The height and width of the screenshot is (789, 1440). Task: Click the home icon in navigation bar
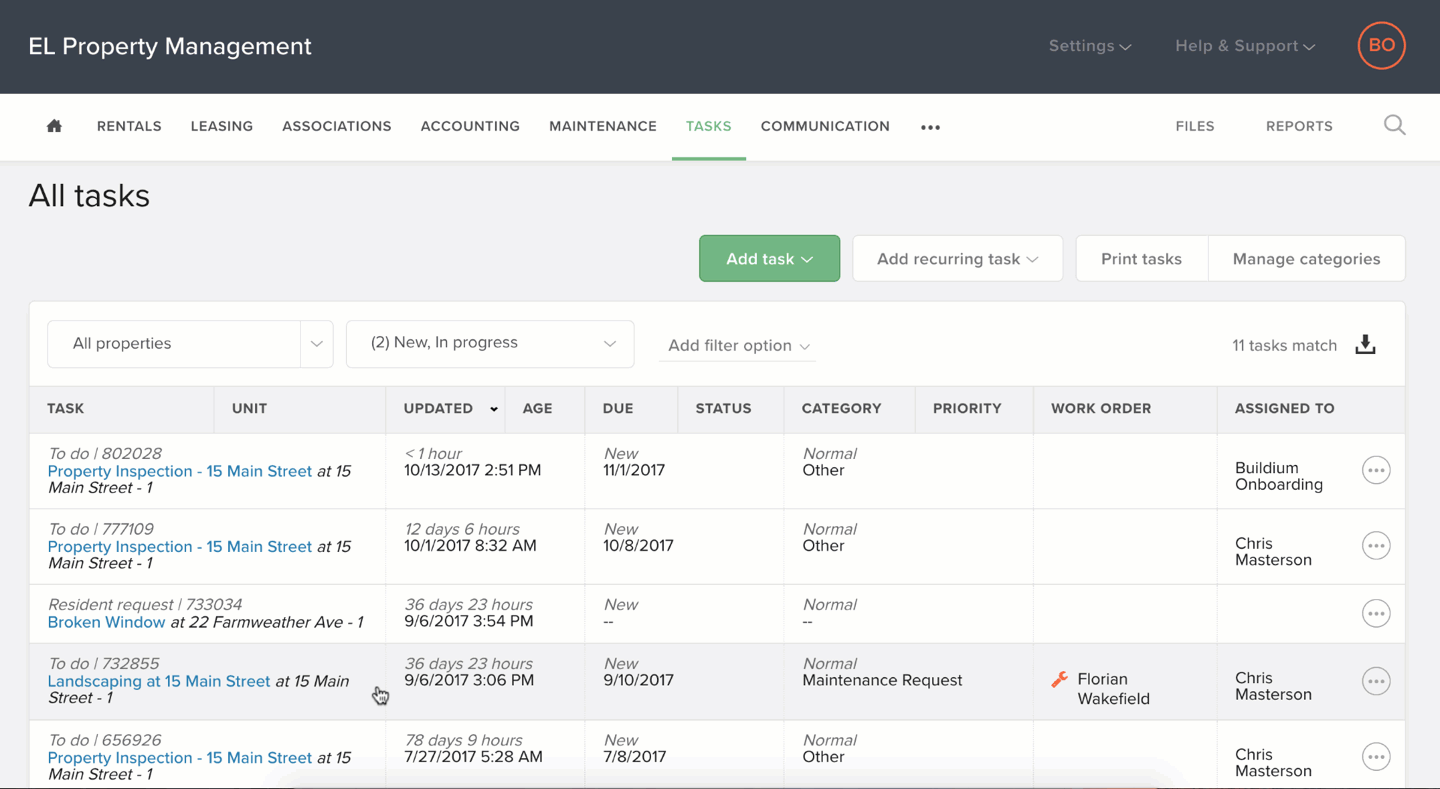point(54,126)
